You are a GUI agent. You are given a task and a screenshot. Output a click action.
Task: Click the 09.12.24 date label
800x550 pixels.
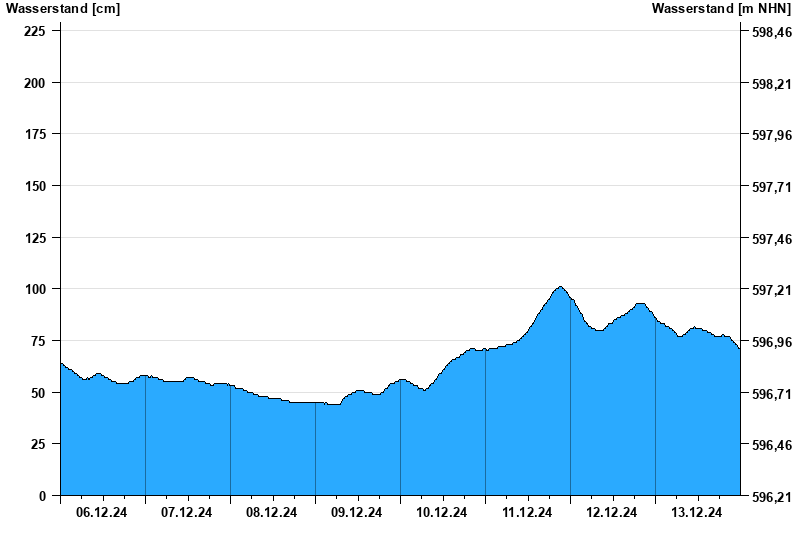coord(356,512)
